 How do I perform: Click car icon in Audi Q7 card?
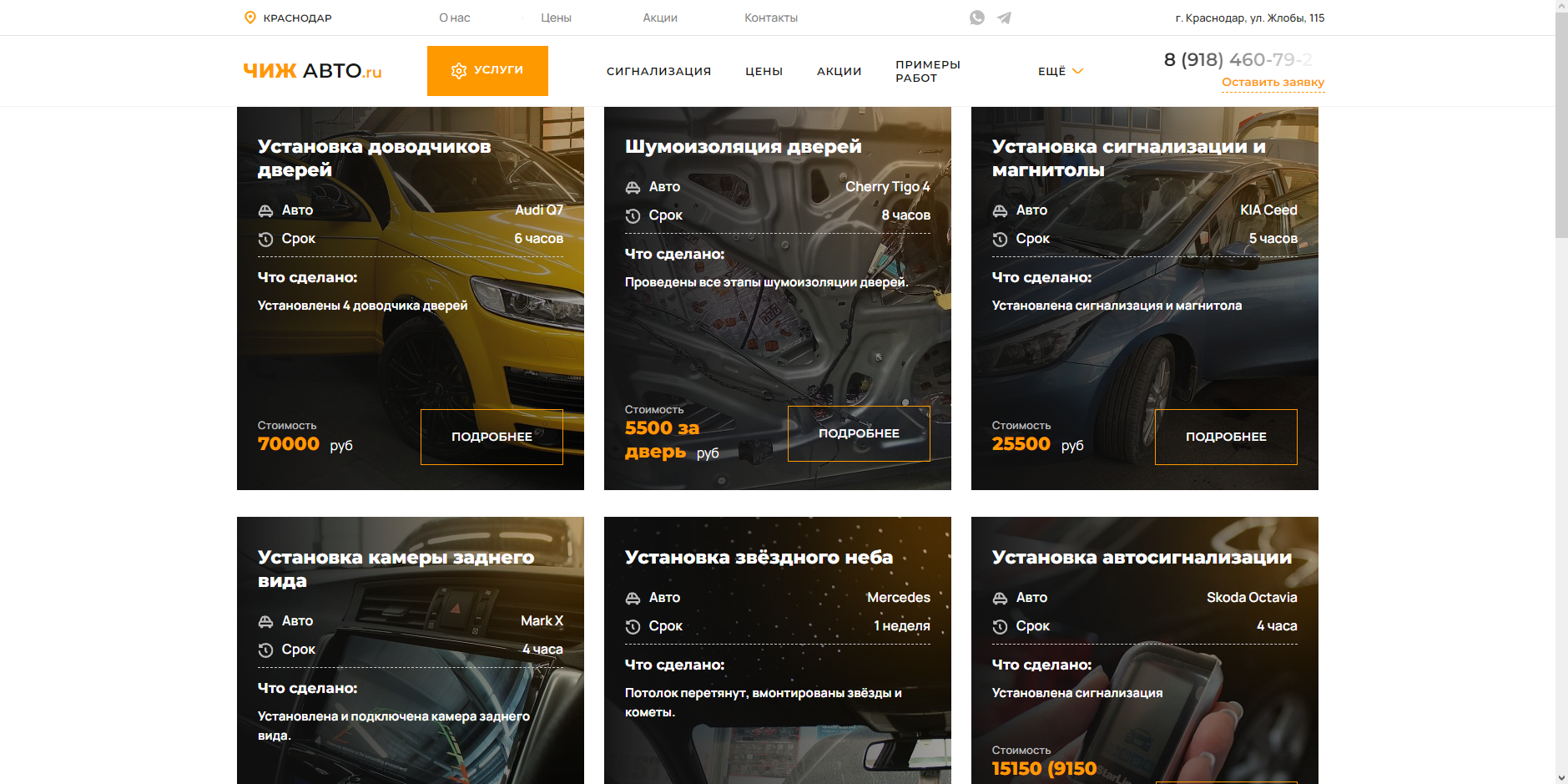tap(265, 210)
